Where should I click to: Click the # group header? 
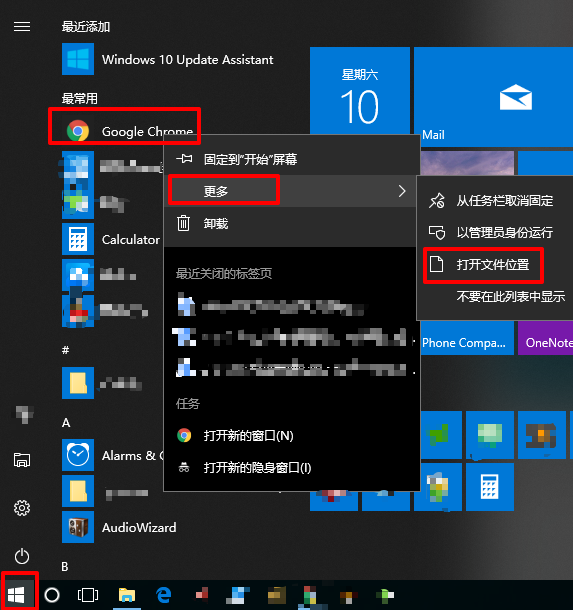pyautogui.click(x=65, y=350)
